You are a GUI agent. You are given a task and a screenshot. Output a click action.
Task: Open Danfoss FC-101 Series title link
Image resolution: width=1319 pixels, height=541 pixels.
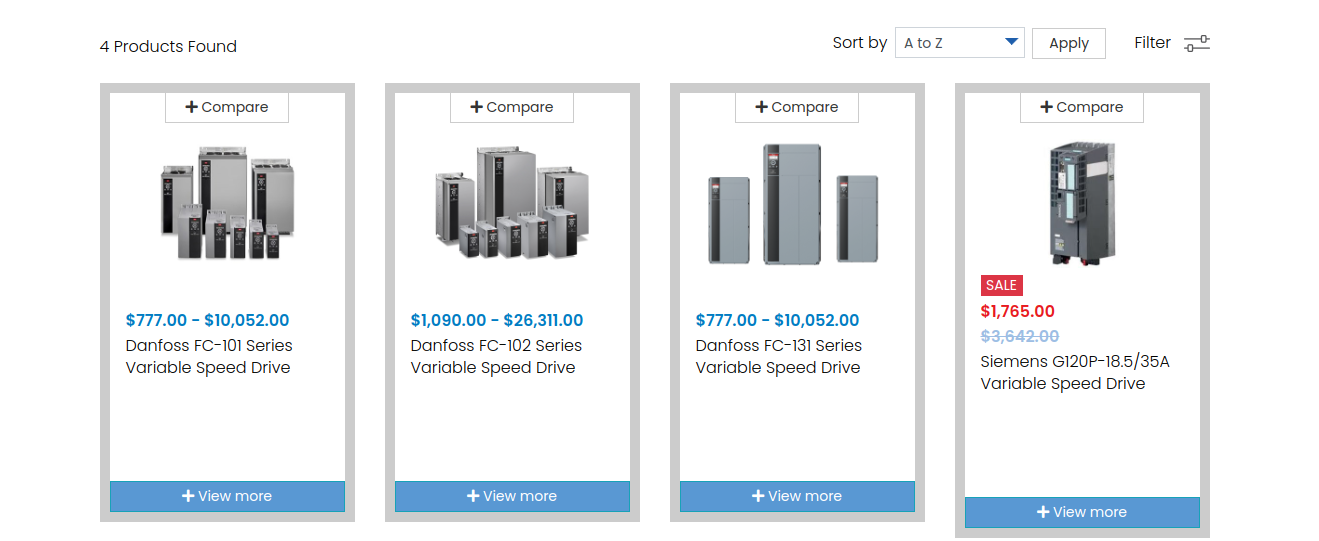(209, 357)
